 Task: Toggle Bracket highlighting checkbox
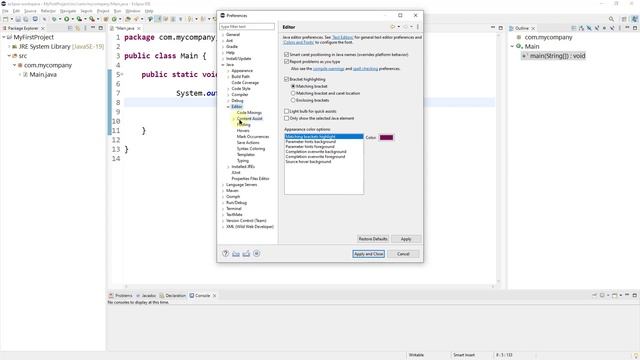[287, 79]
